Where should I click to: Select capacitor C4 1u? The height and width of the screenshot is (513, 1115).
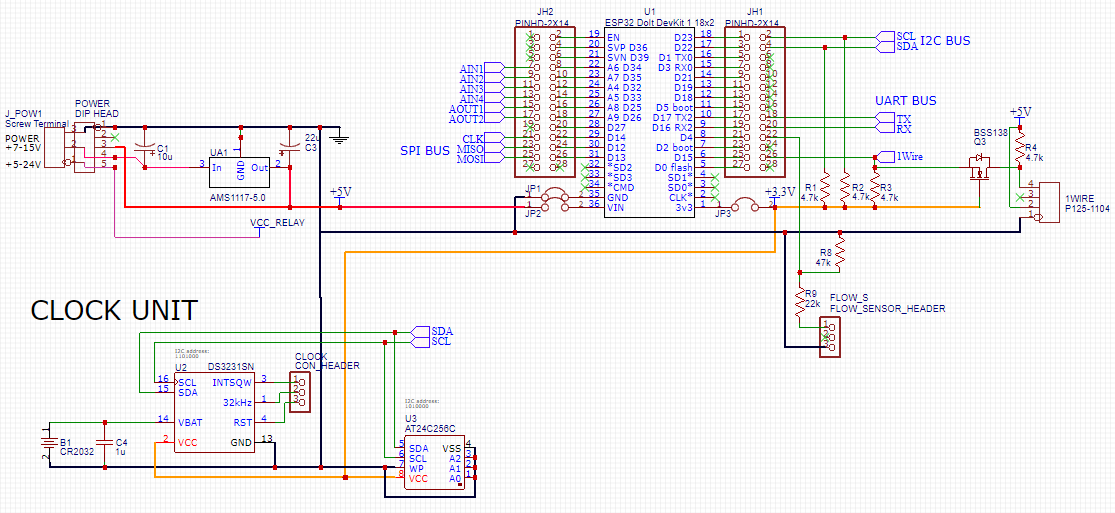(x=105, y=442)
